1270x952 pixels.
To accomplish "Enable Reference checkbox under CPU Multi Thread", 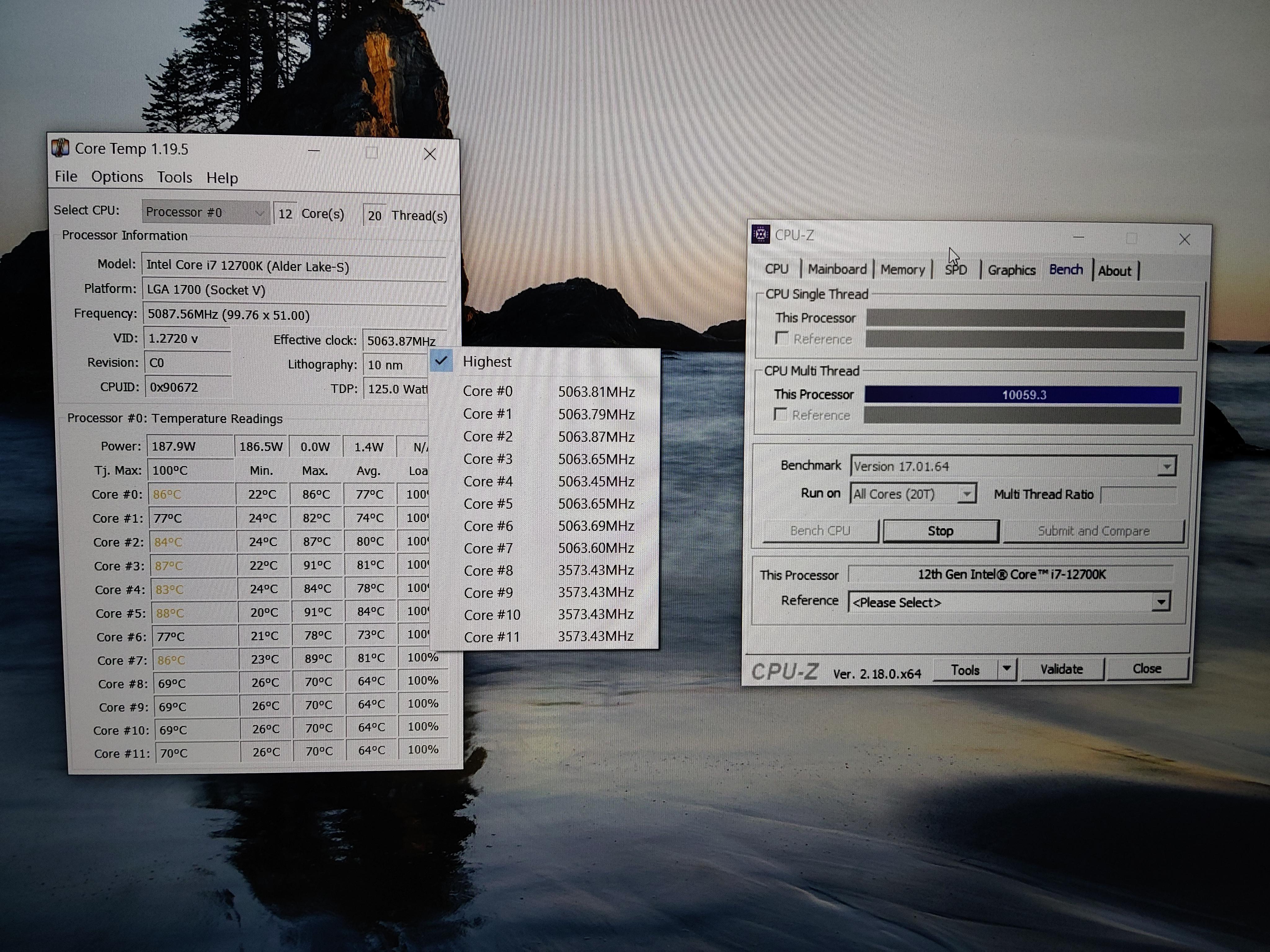I will 780,414.
